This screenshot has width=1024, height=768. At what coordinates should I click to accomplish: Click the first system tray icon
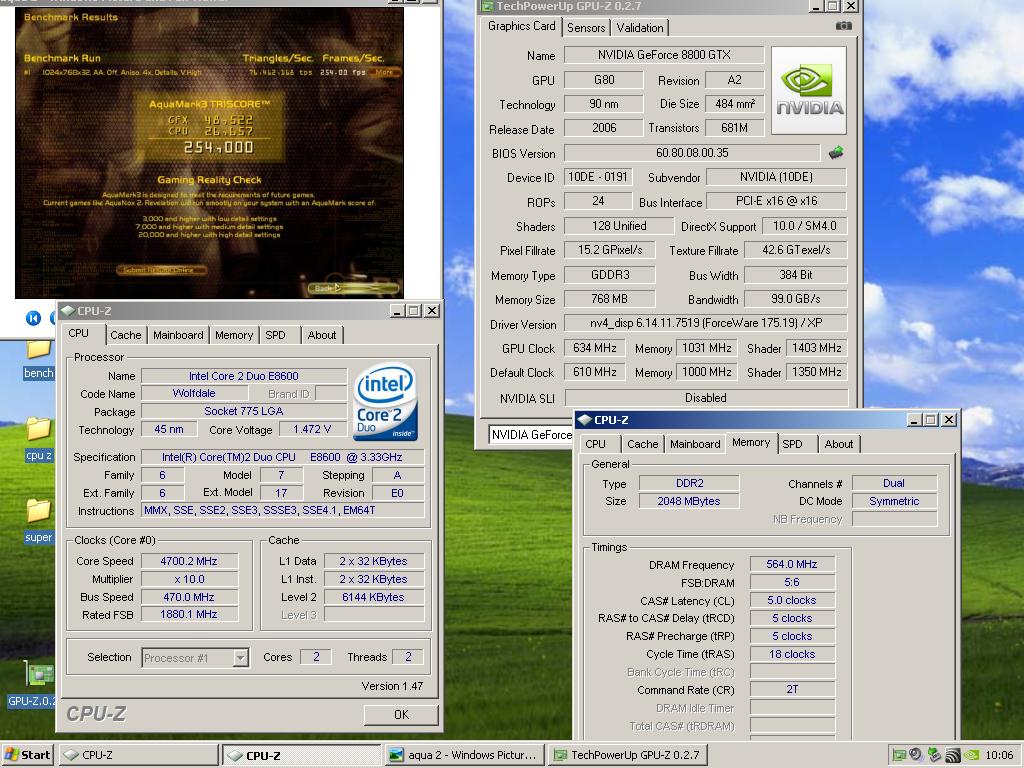click(899, 755)
